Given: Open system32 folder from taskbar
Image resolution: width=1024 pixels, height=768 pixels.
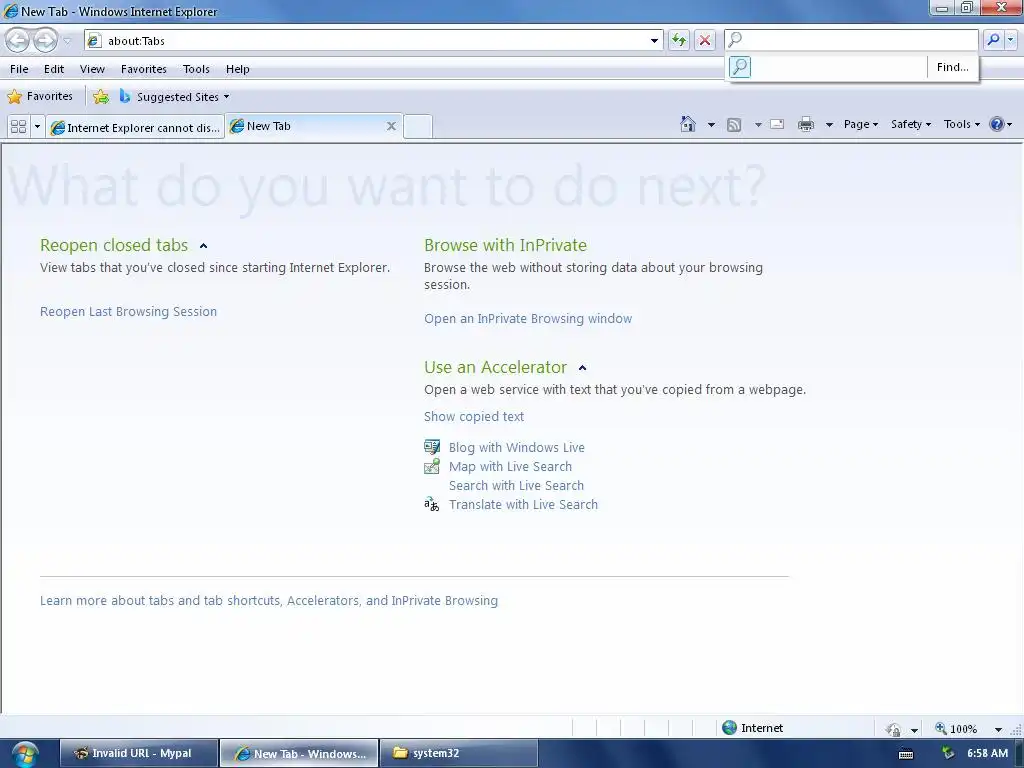Looking at the screenshot, I should [x=458, y=753].
